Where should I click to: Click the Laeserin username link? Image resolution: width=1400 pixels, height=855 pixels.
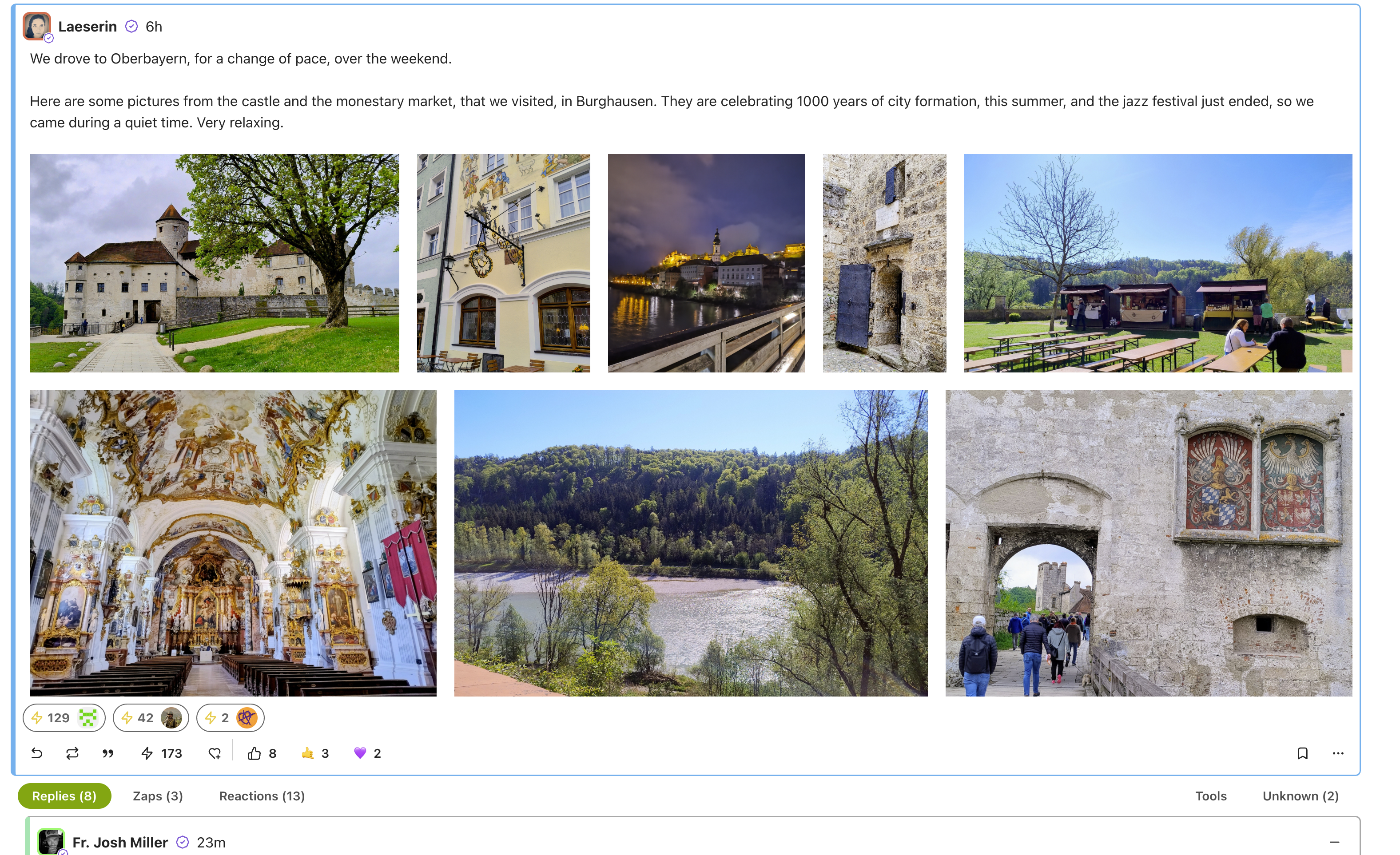87,27
